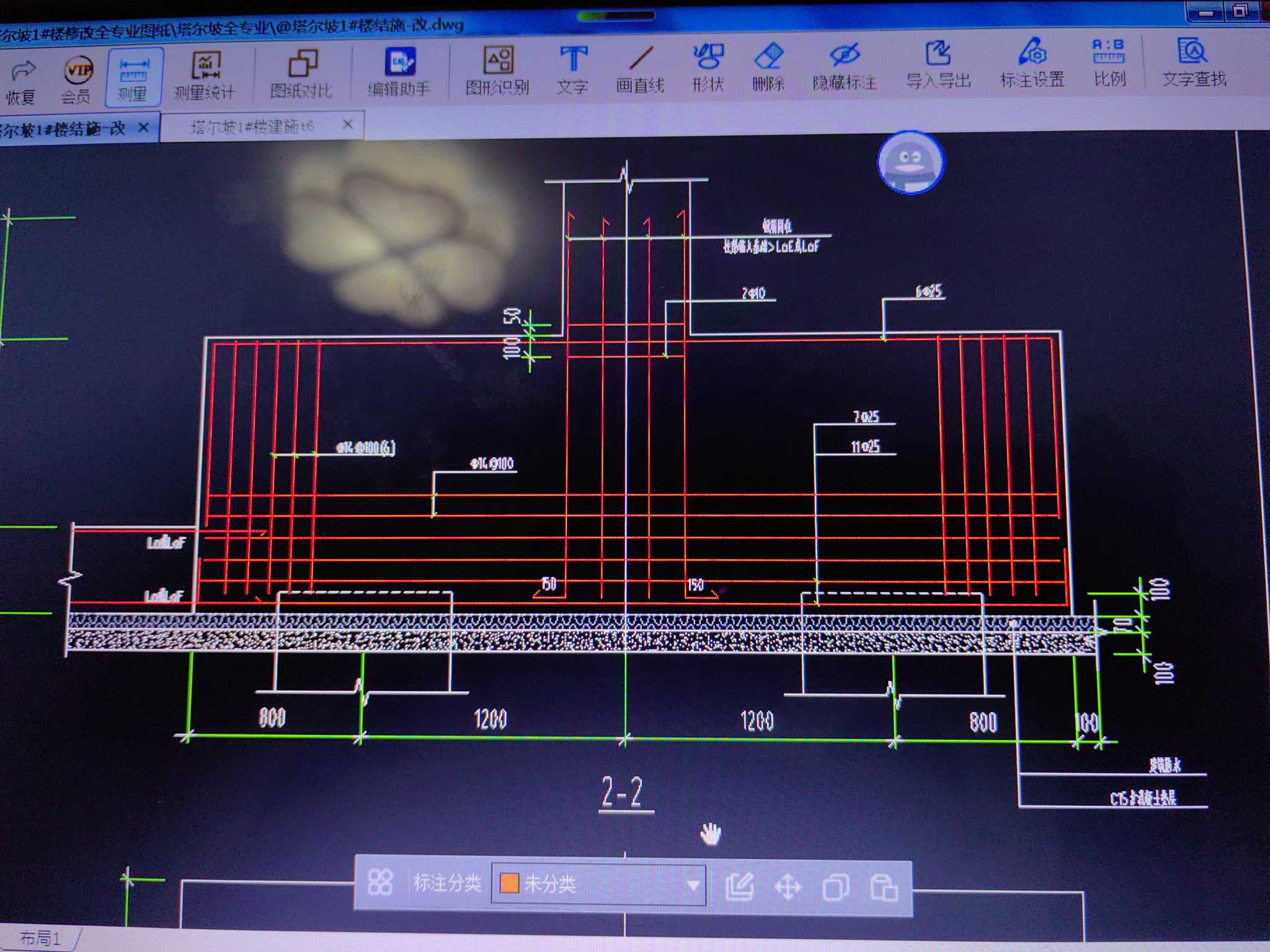Click the 2-2 section title
1270x952 pixels.
coord(622,792)
